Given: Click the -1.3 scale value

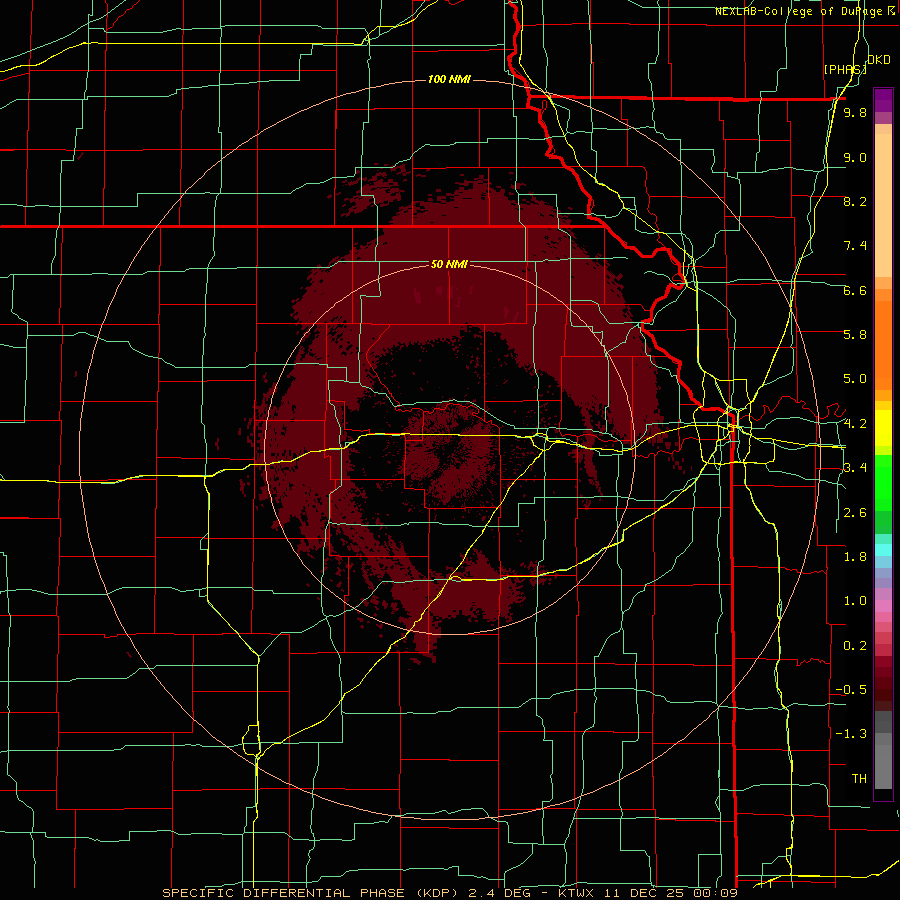Looking at the screenshot, I should click(851, 734).
